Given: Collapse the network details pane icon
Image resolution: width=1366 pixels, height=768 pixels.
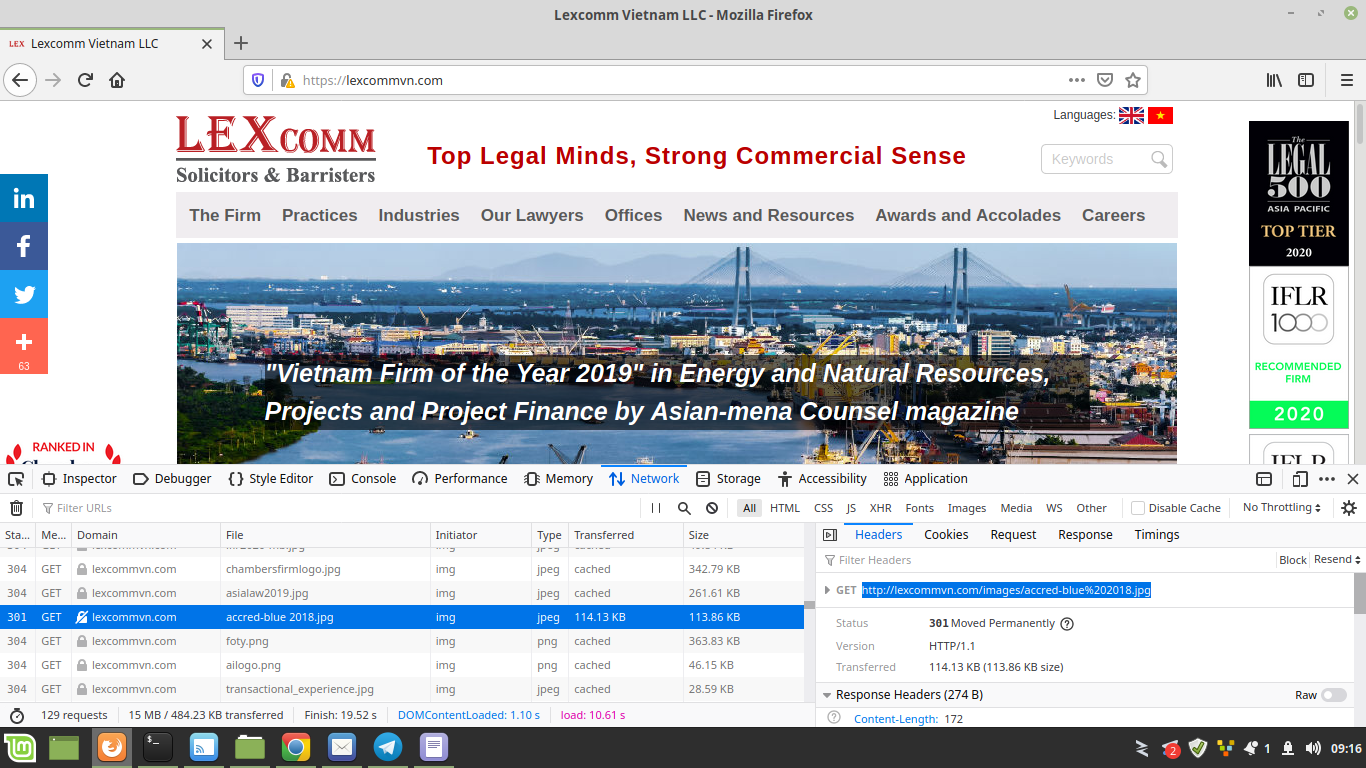Looking at the screenshot, I should pos(830,535).
